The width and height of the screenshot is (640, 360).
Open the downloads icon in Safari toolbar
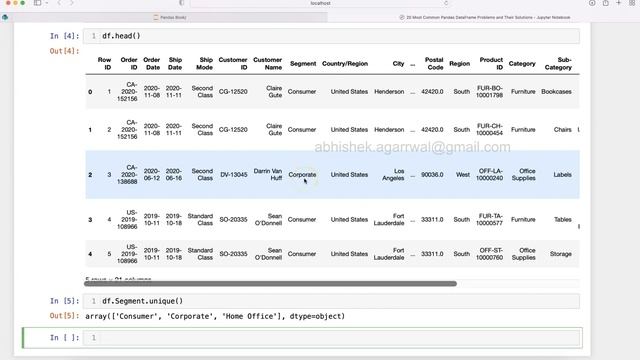click(x=592, y=3)
